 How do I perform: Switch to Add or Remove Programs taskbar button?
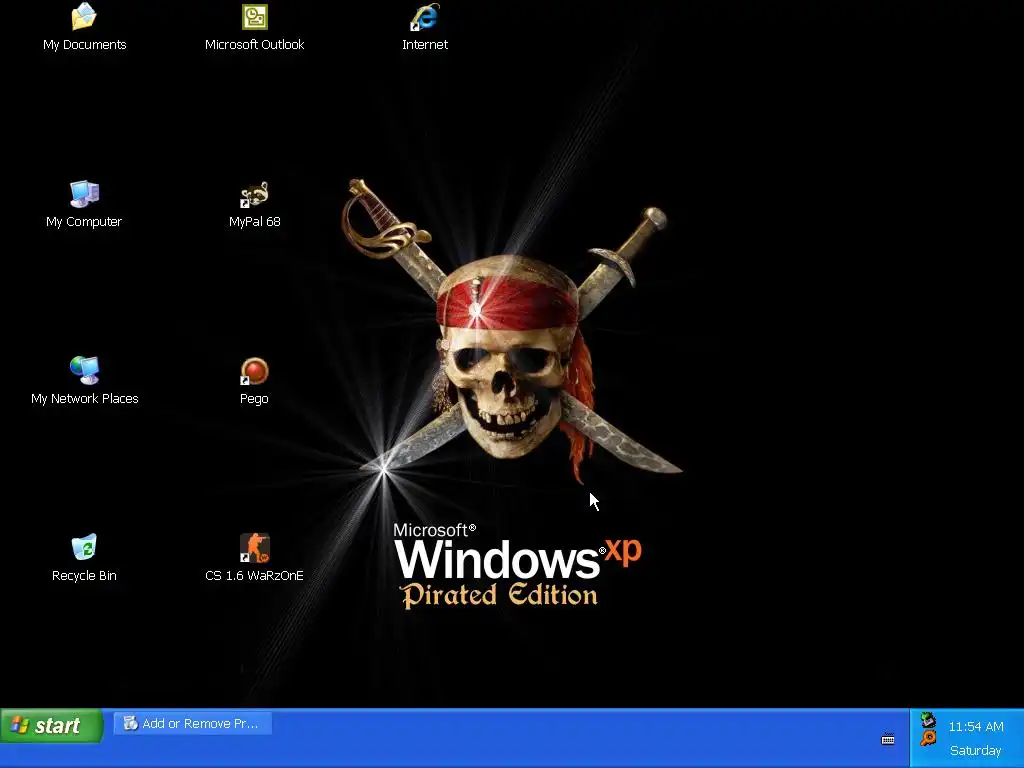(193, 724)
